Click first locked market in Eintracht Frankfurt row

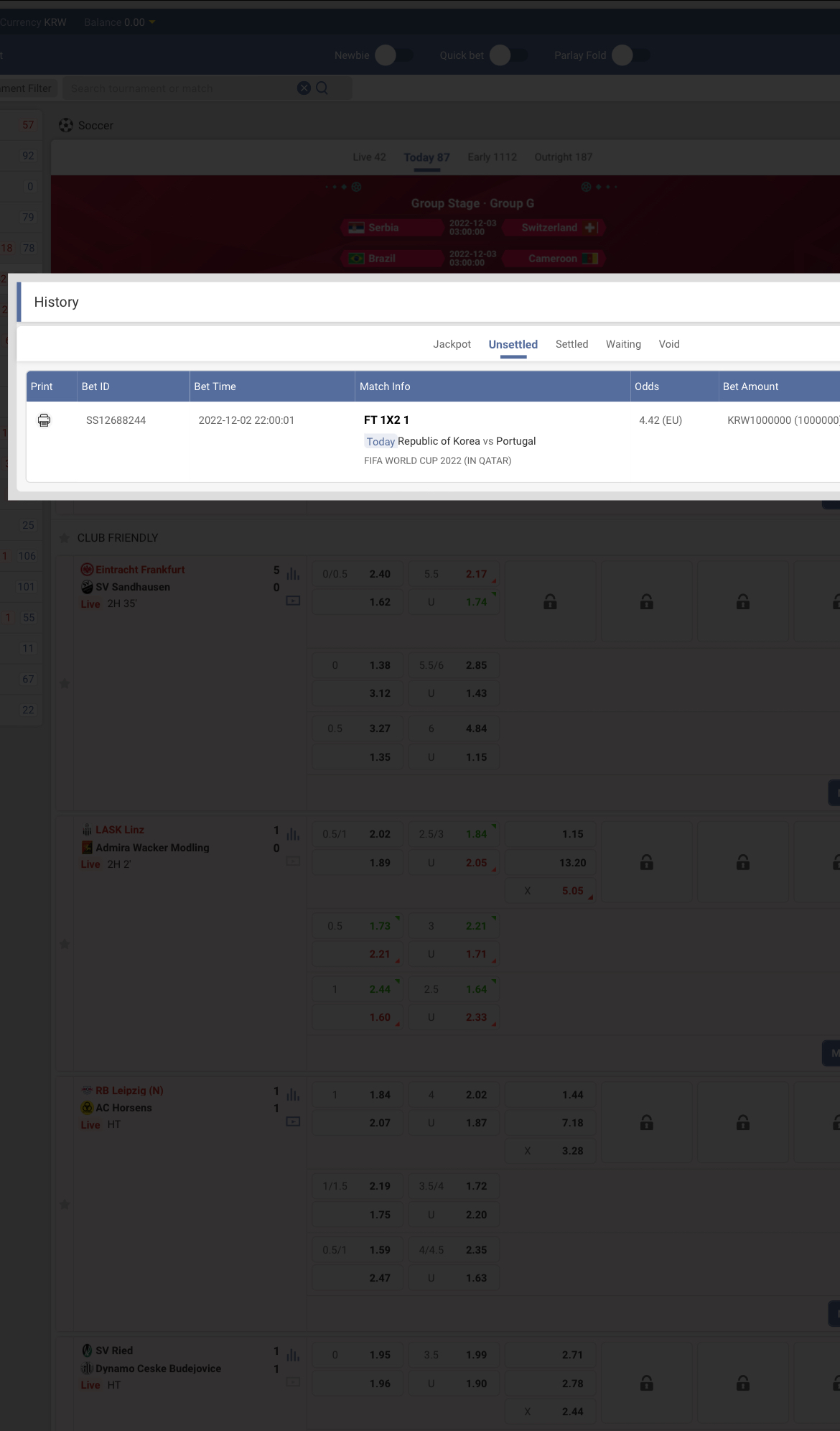(550, 601)
